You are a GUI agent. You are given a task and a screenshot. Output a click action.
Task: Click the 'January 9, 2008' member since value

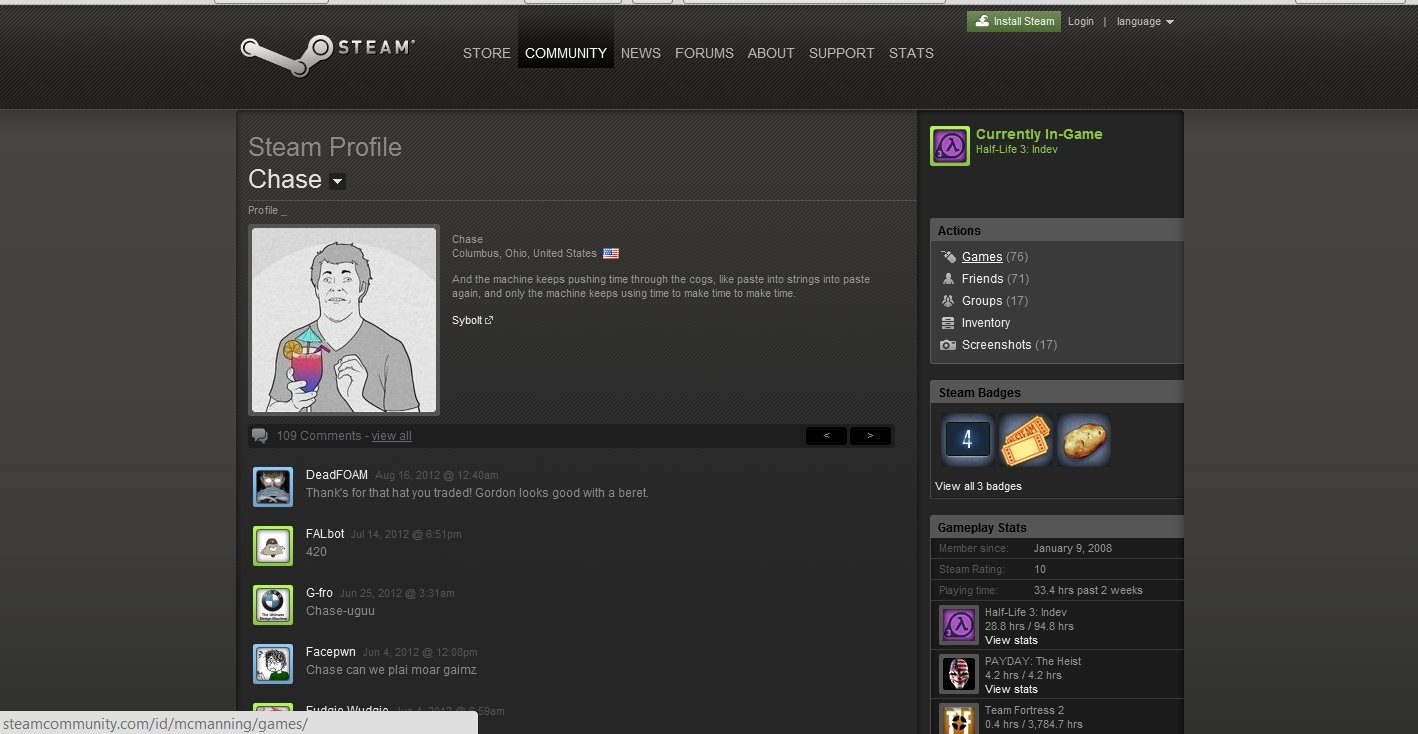[x=1073, y=548]
